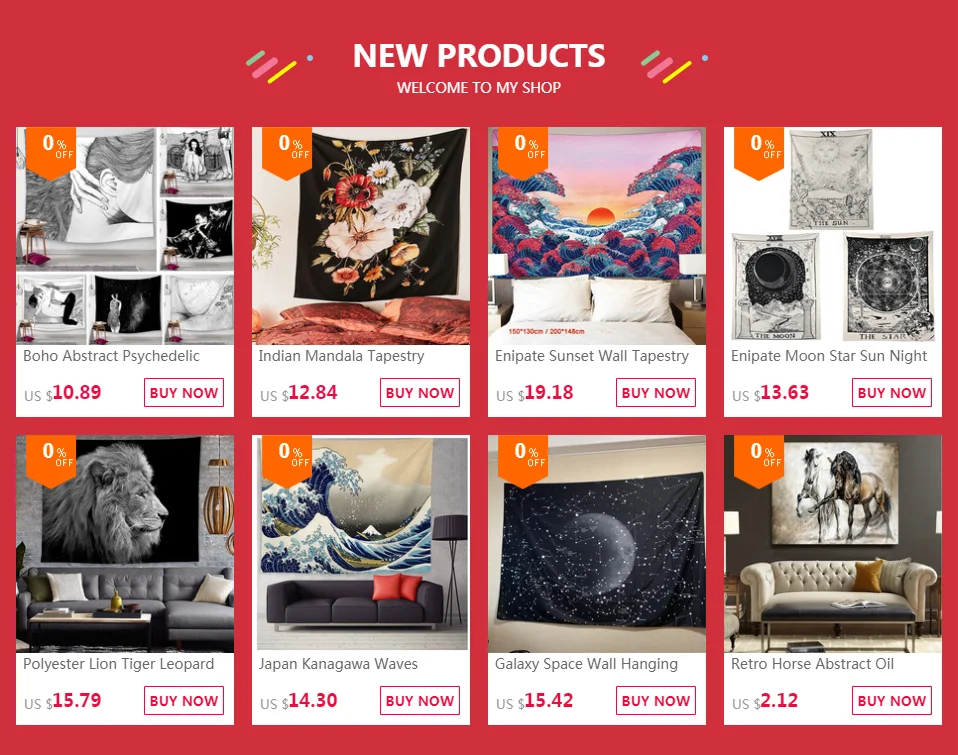
Task: Open the Japan Kanagawa Waves title link
Action: click(338, 664)
